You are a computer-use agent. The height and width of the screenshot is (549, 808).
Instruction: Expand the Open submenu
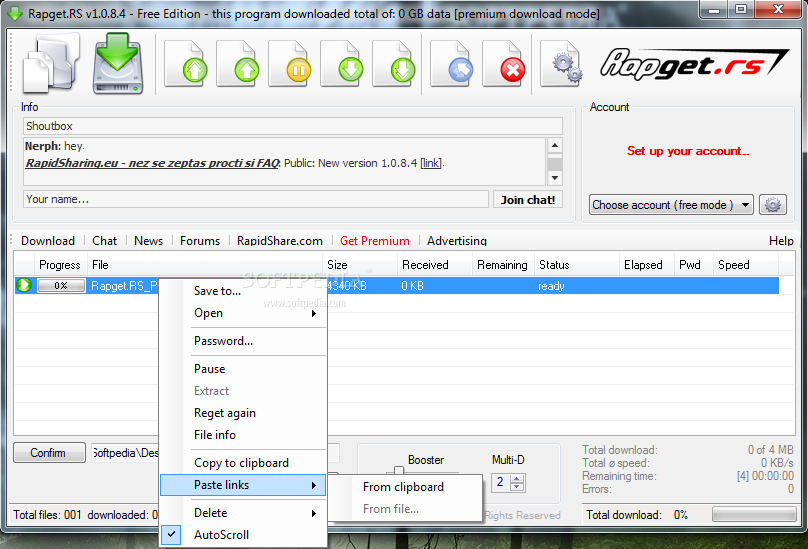243,313
